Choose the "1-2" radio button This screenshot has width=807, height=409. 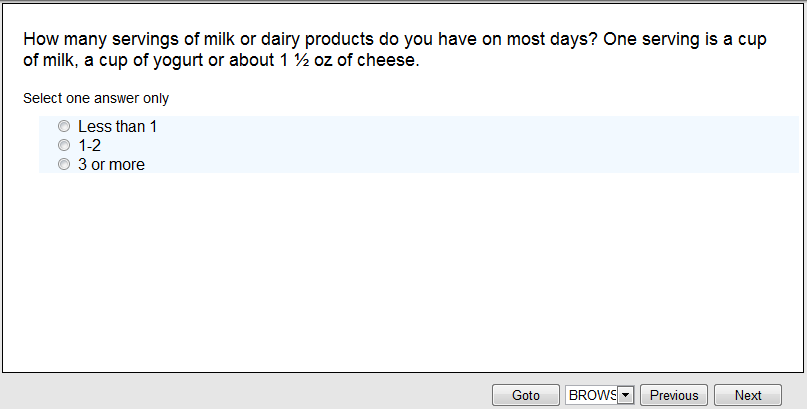point(64,146)
